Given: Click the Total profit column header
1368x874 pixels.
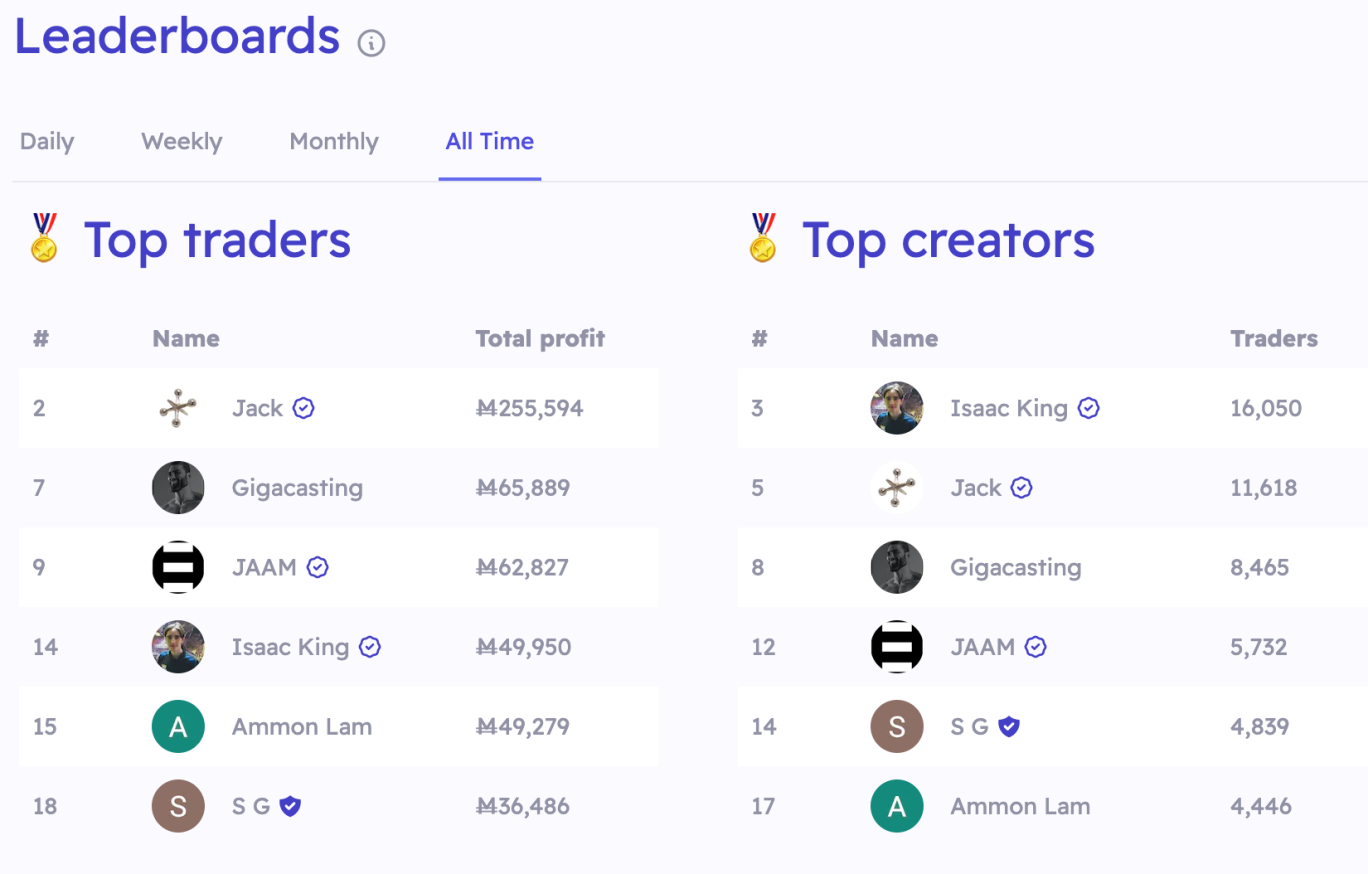Looking at the screenshot, I should 540,339.
